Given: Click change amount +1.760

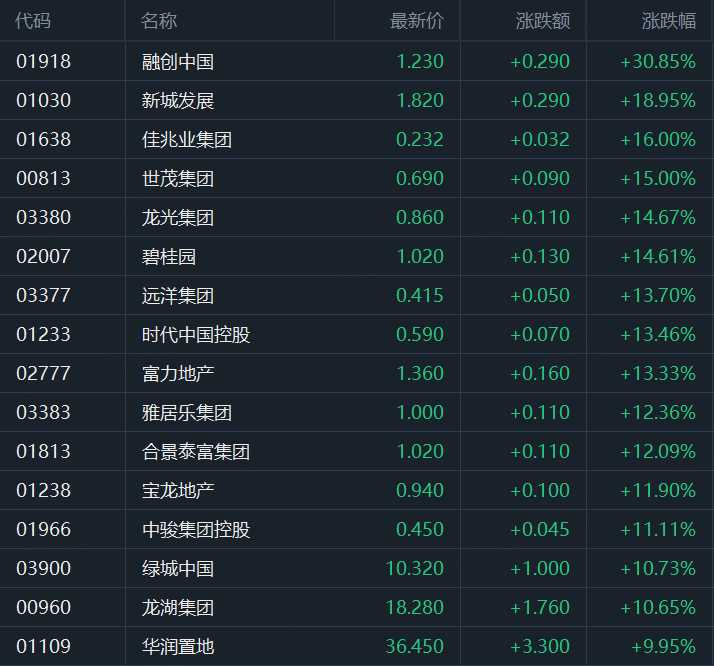Looking at the screenshot, I should pyautogui.click(x=540, y=607).
